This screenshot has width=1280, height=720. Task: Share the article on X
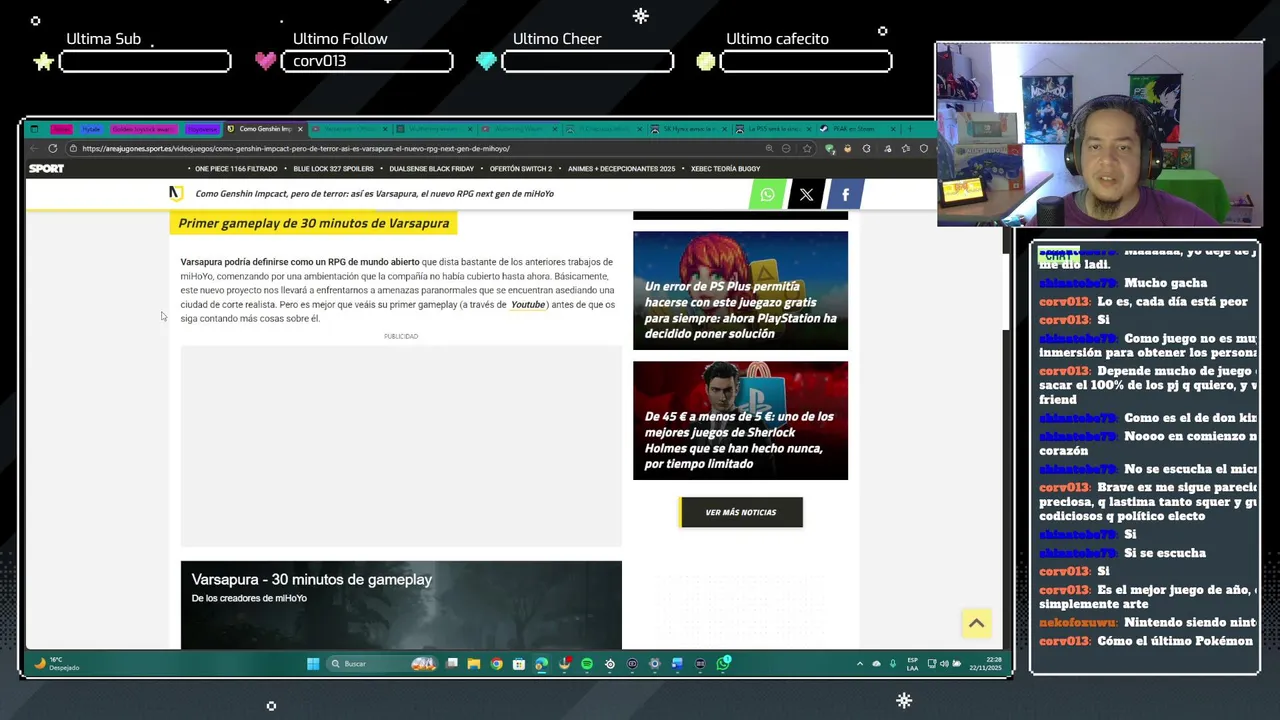tap(806, 194)
